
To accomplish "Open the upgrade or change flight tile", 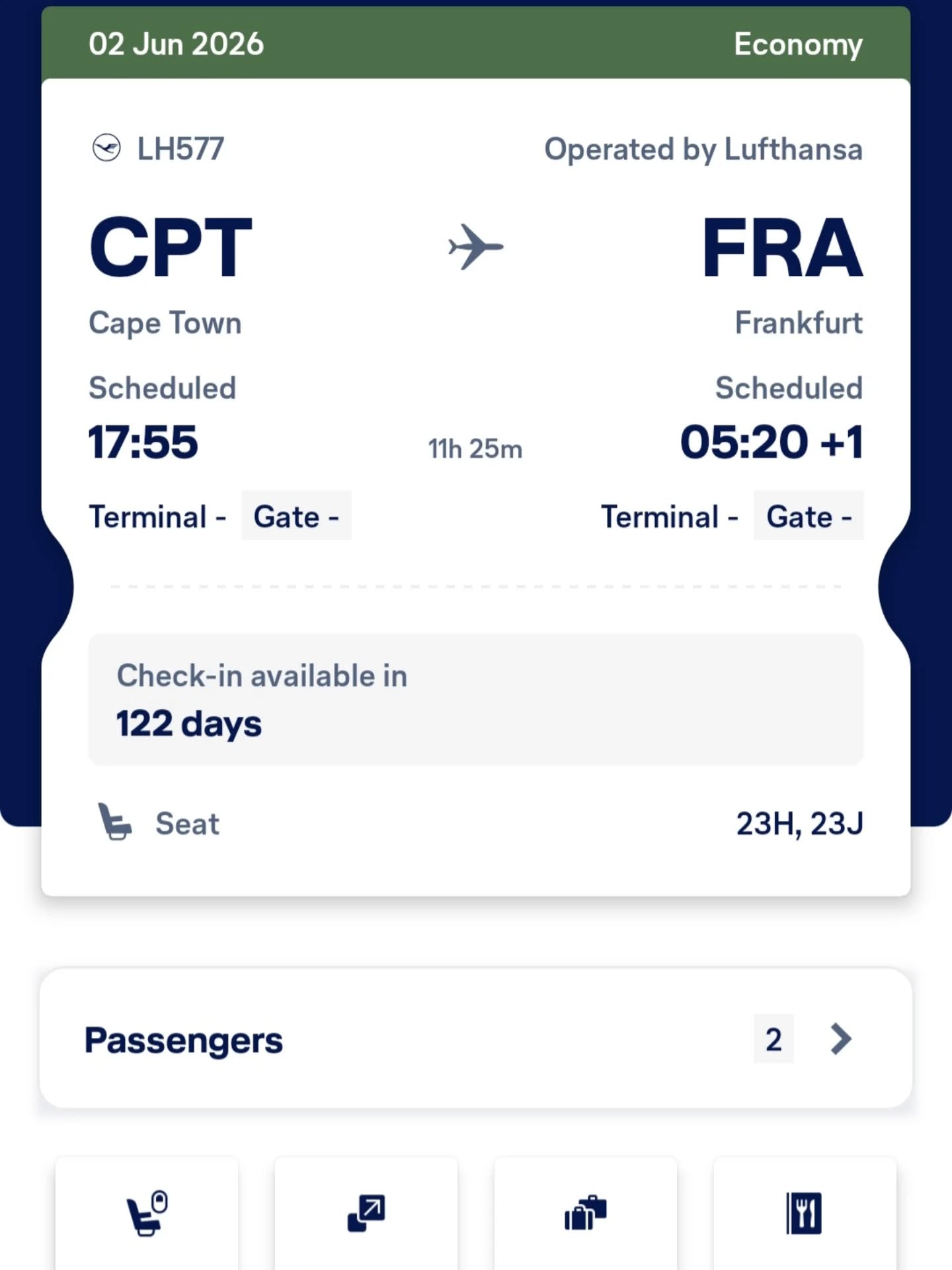I will [x=366, y=1213].
